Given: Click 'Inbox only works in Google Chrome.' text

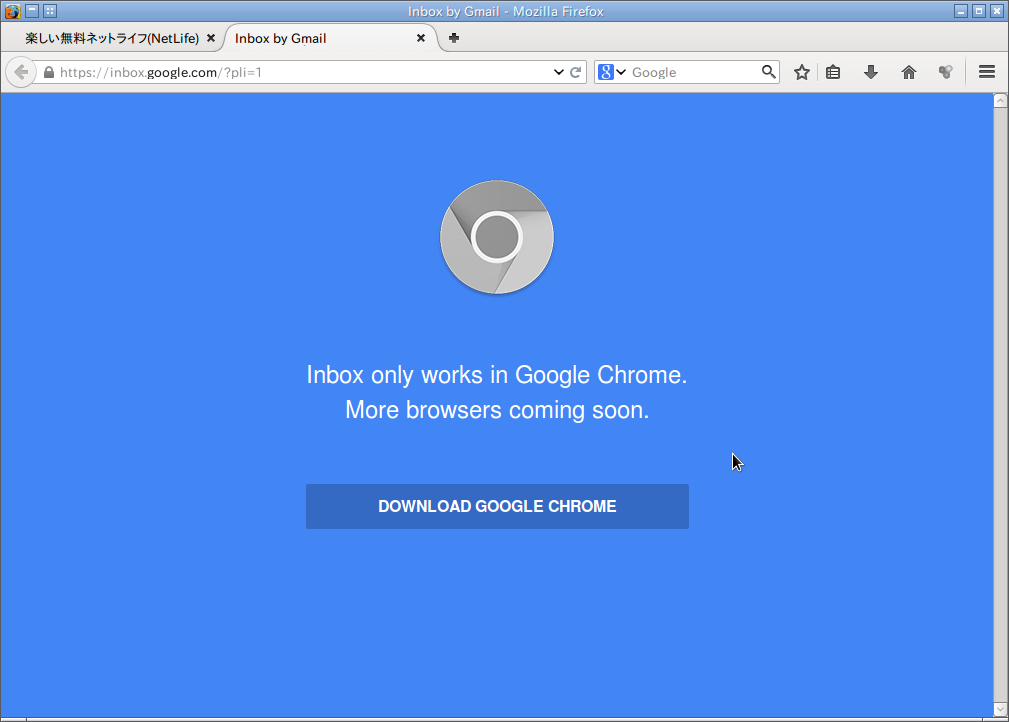Looking at the screenshot, I should click(x=497, y=375).
